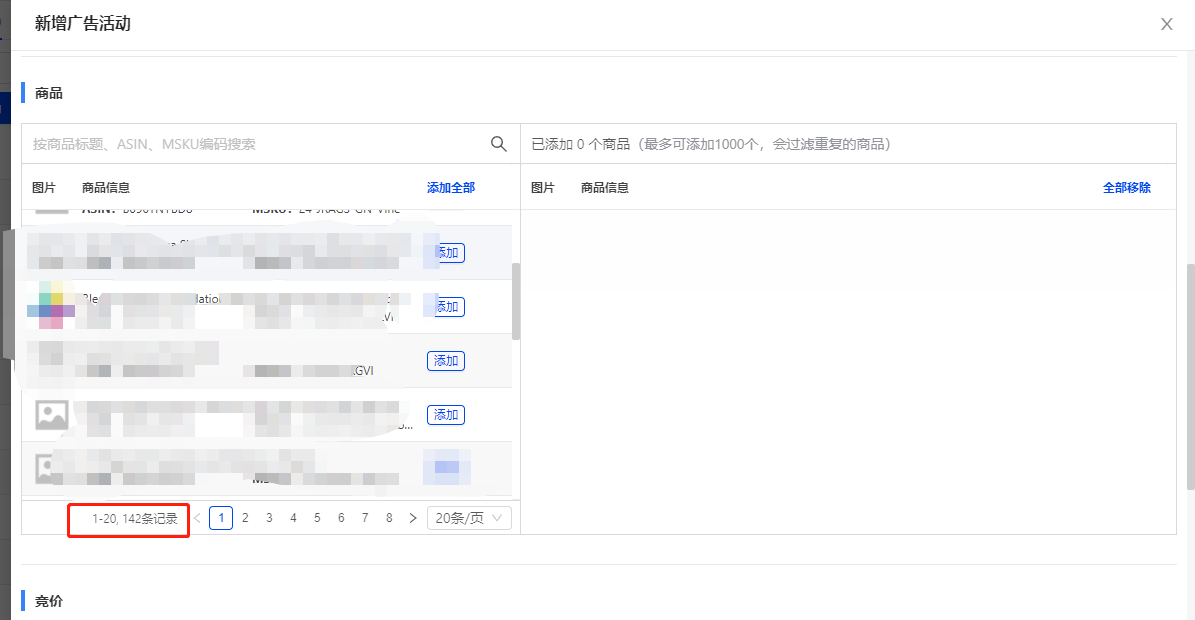Click 添加 beside the fully visible image placeholder
1195x620 pixels.
coord(446,415)
